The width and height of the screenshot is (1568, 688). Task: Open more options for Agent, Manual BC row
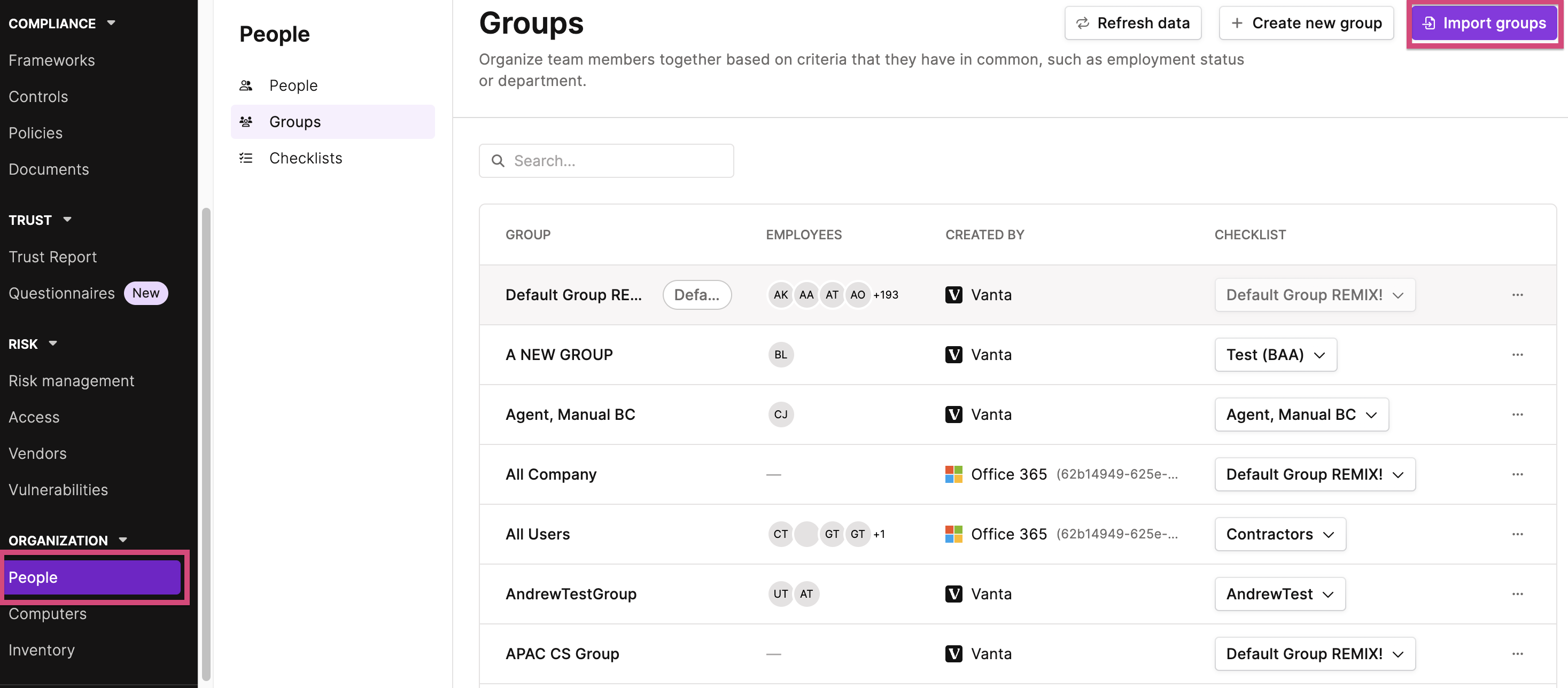click(1517, 415)
